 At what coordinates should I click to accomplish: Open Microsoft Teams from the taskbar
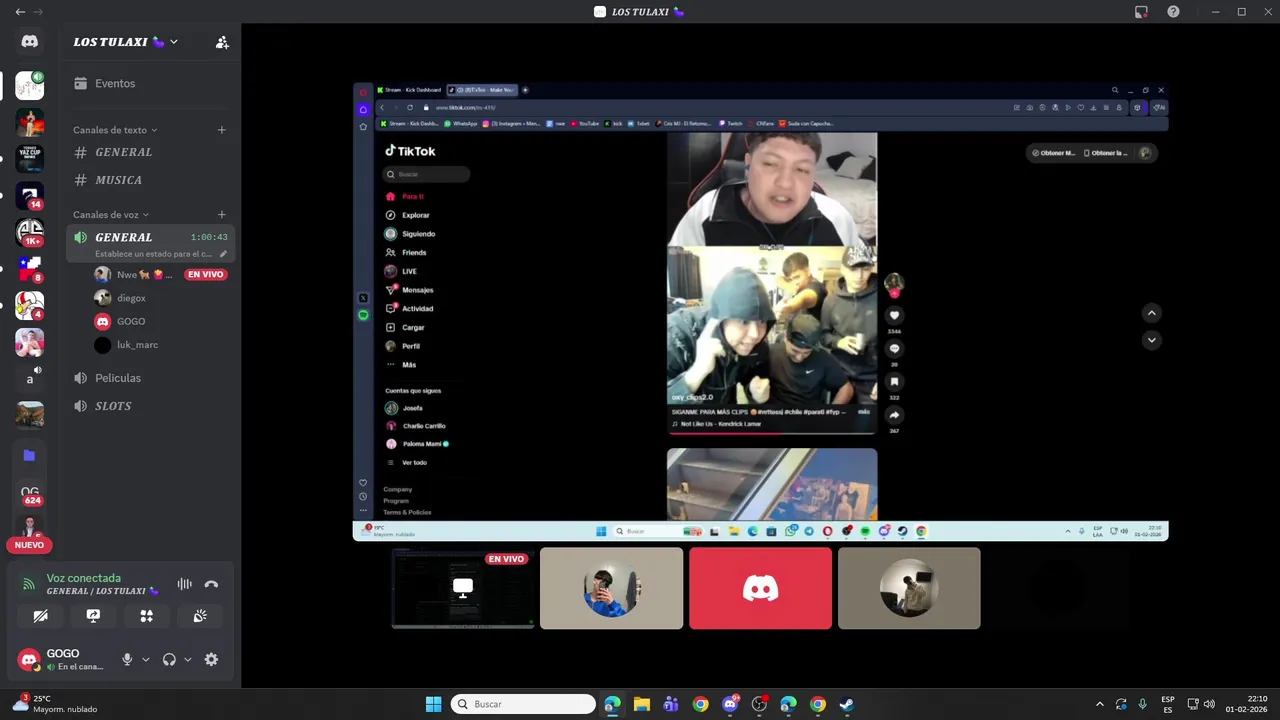(x=671, y=704)
